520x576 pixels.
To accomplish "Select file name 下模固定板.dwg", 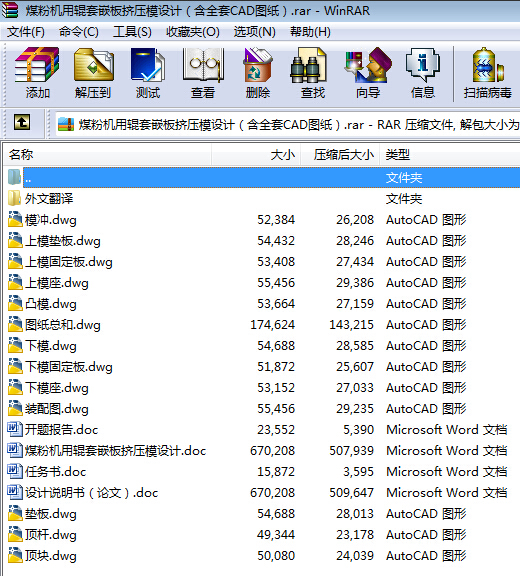I will [x=69, y=367].
